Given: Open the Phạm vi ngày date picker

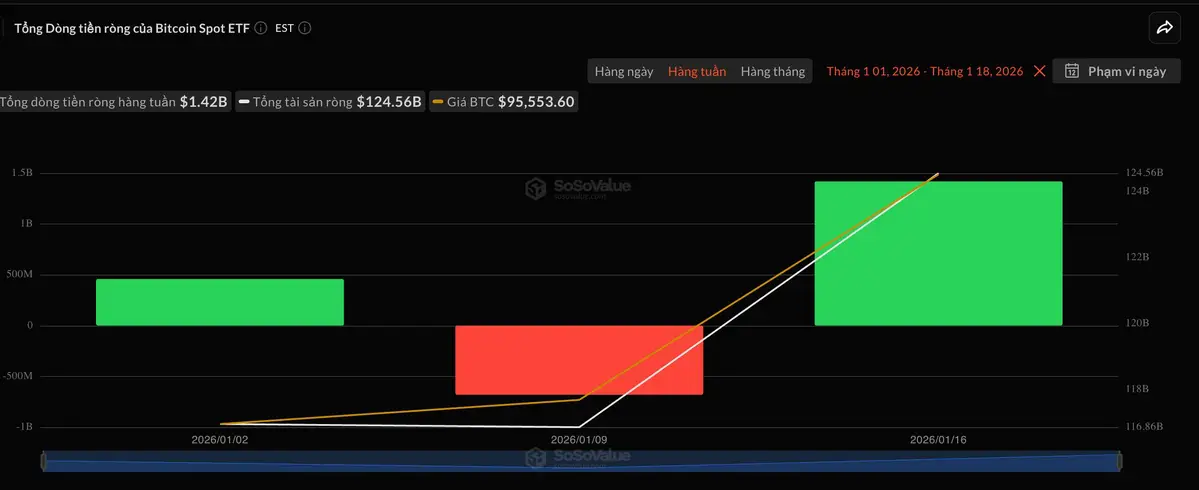Looking at the screenshot, I should pos(1116,71).
